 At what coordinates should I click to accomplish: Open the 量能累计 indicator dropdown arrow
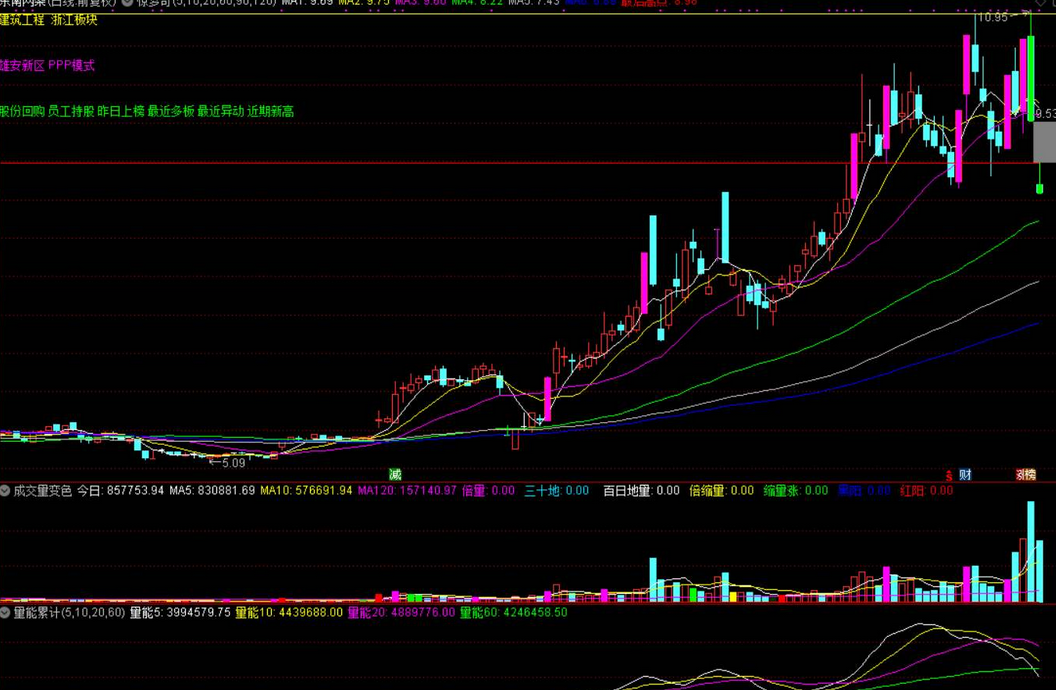pos(5,613)
